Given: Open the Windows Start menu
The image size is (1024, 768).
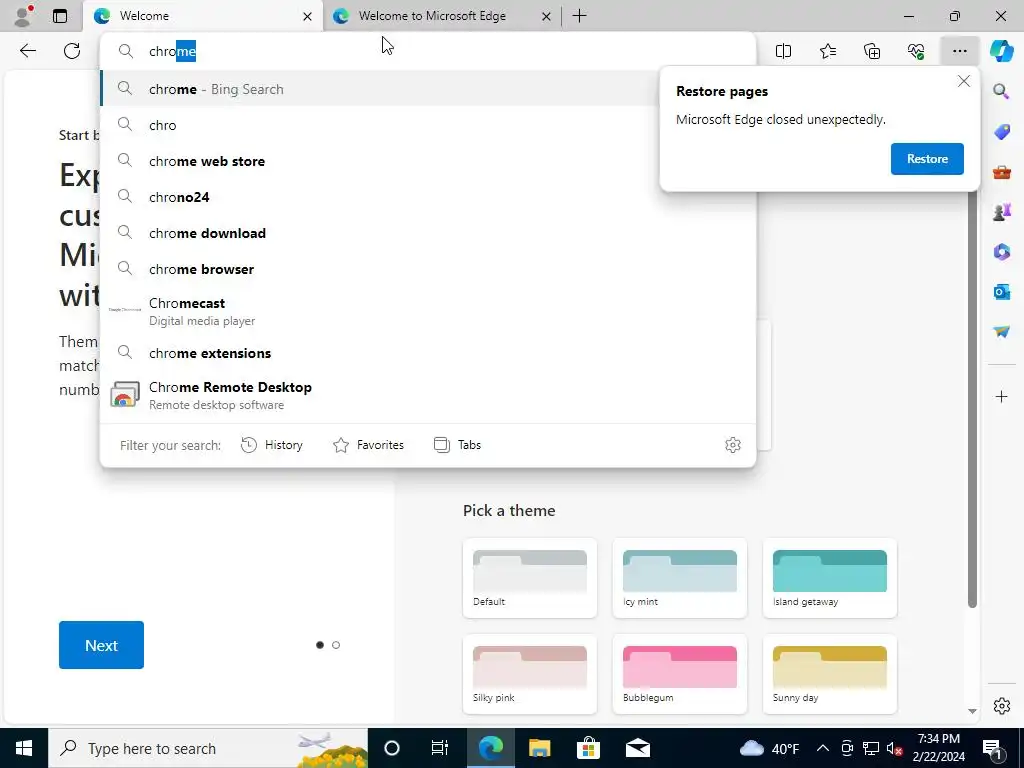Looking at the screenshot, I should pyautogui.click(x=24, y=748).
